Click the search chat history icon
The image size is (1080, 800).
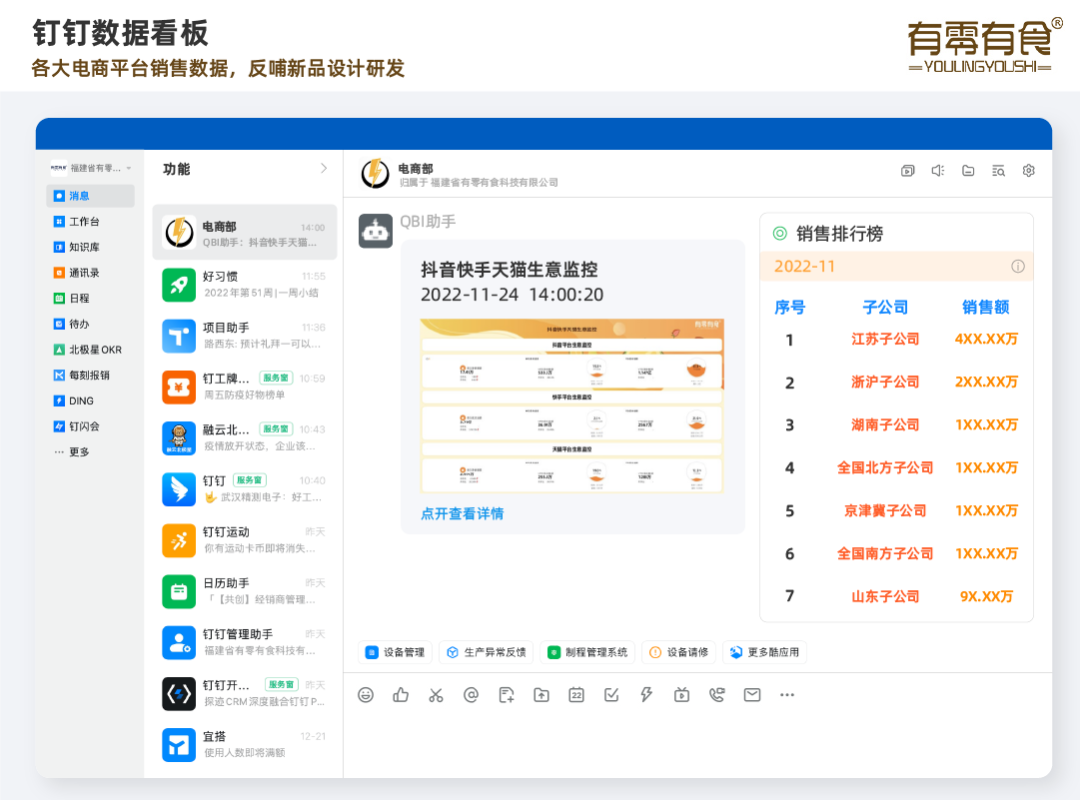click(x=998, y=170)
